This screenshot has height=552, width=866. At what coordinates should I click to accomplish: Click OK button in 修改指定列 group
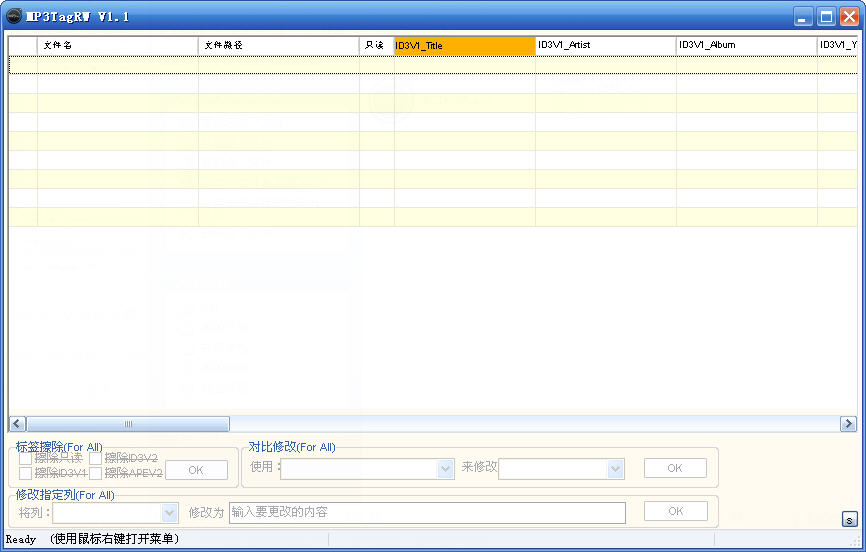(x=675, y=511)
